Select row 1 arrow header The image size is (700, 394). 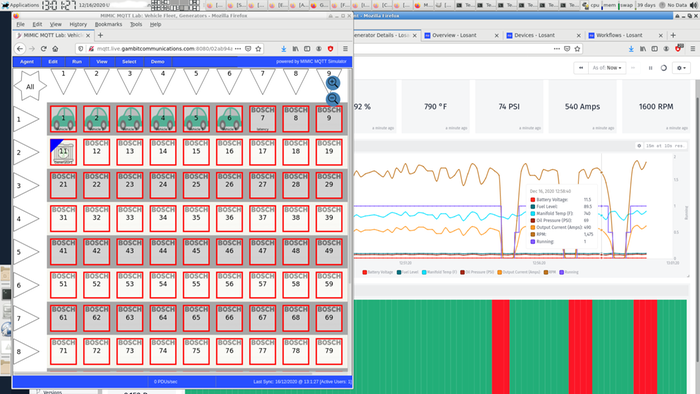pyautogui.click(x=26, y=119)
